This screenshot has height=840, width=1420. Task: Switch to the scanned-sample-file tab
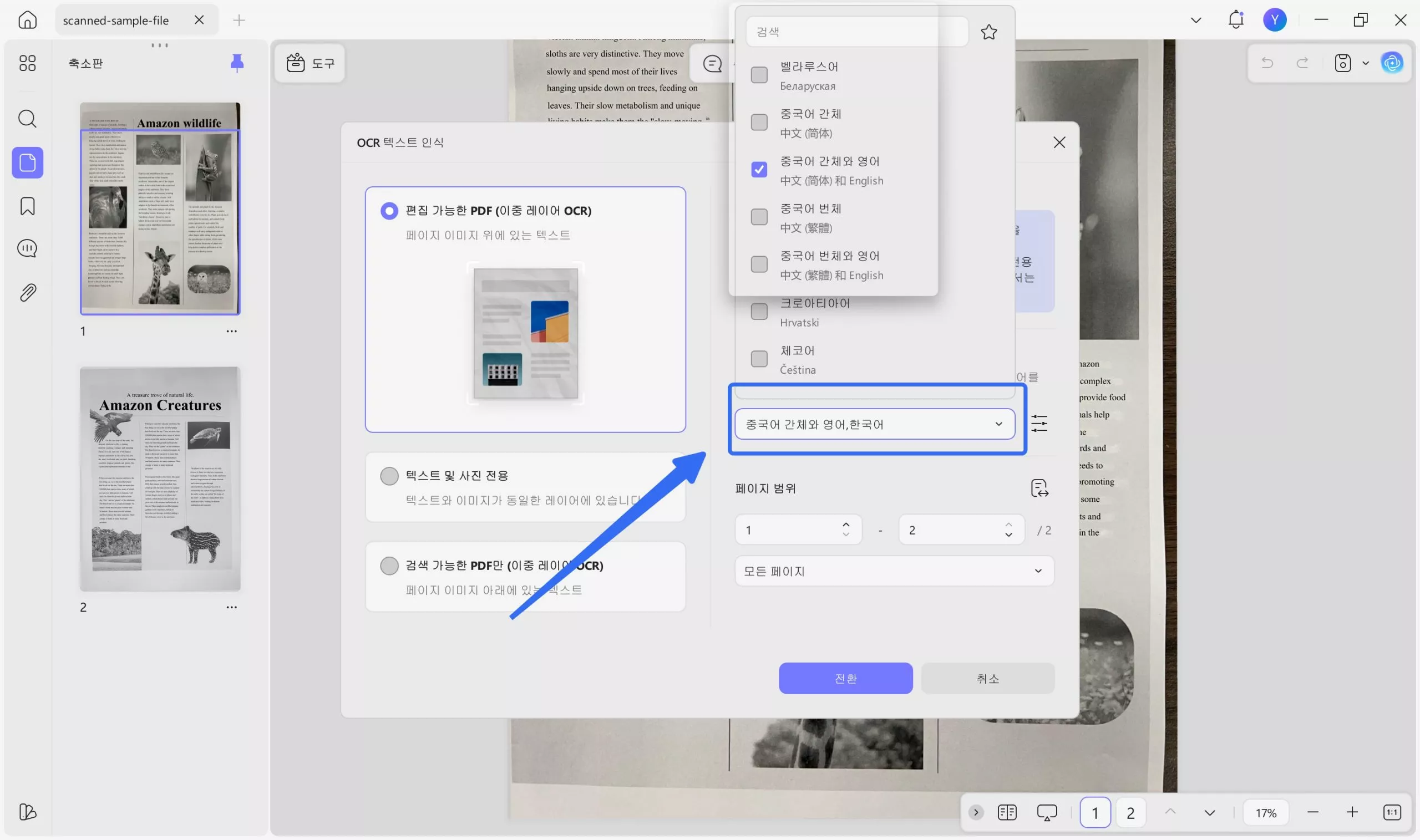115,20
